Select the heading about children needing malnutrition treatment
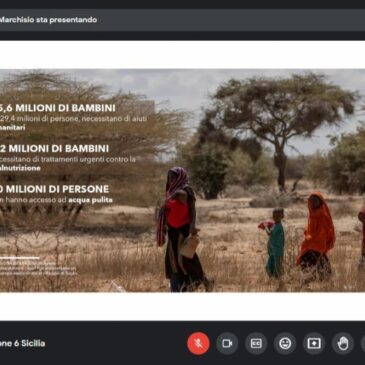Viewport: 365px width, 365px height. (55, 149)
